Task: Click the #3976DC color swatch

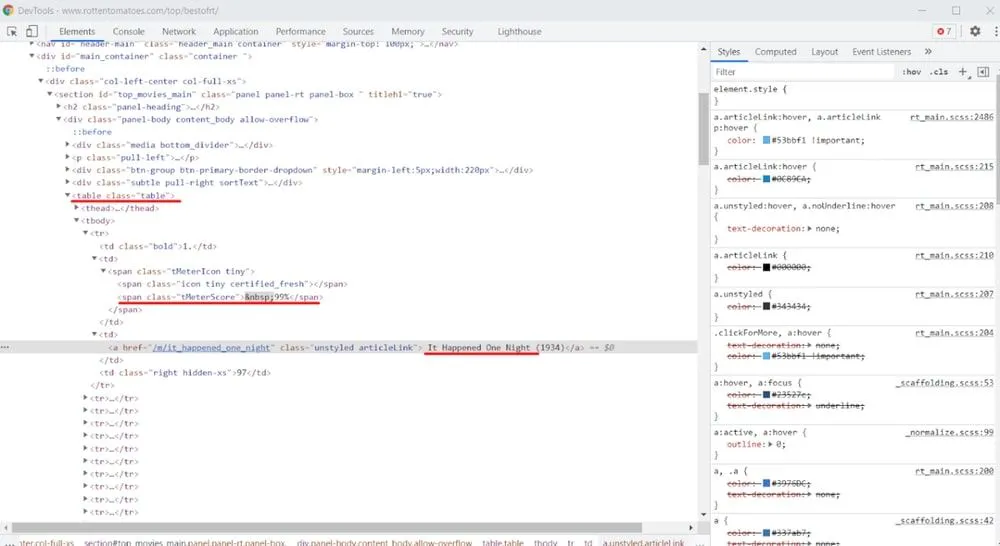Action: [766, 483]
